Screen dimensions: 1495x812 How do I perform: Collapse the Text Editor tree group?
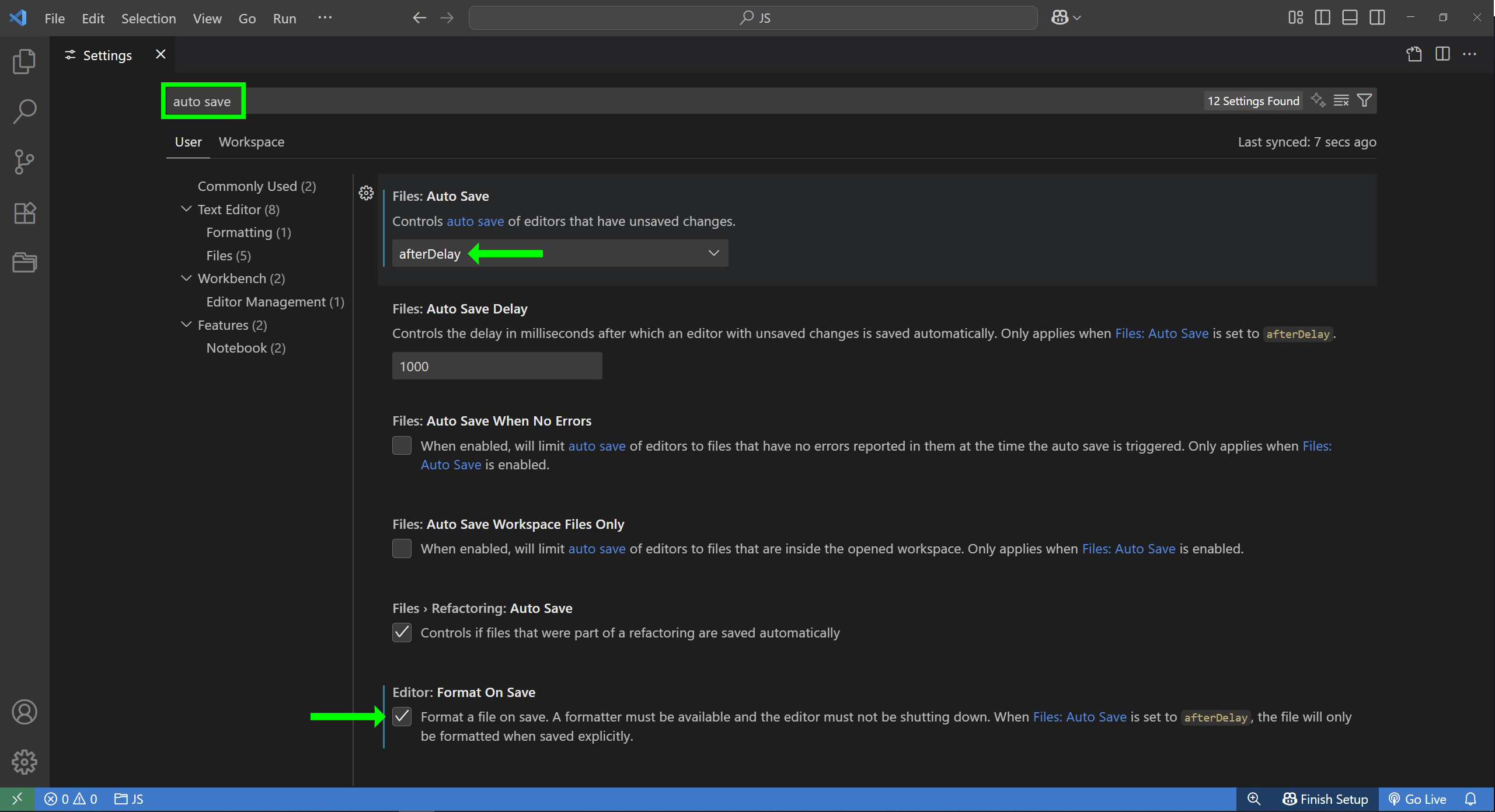186,209
